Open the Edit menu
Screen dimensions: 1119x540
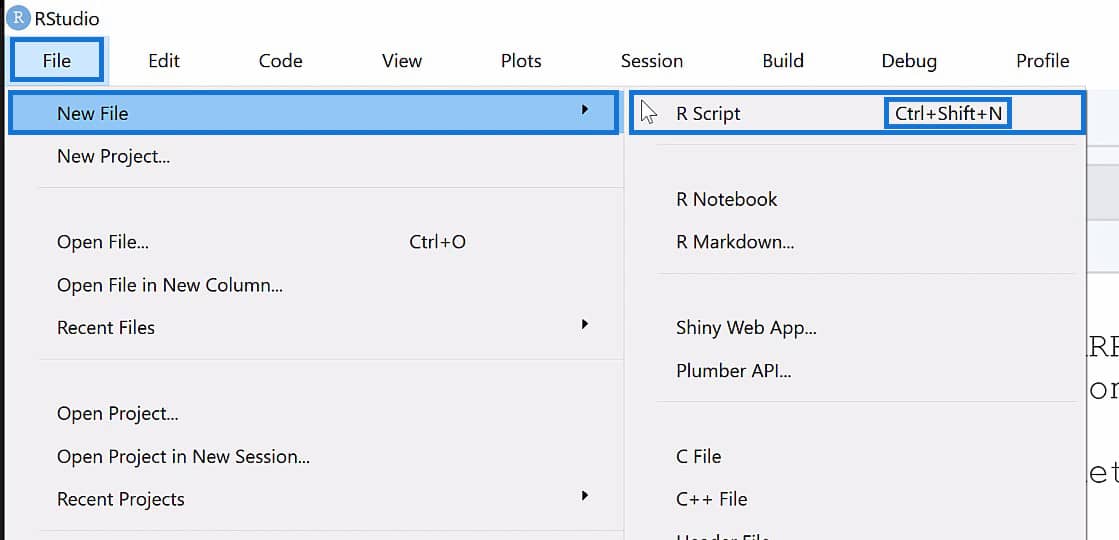tap(164, 61)
